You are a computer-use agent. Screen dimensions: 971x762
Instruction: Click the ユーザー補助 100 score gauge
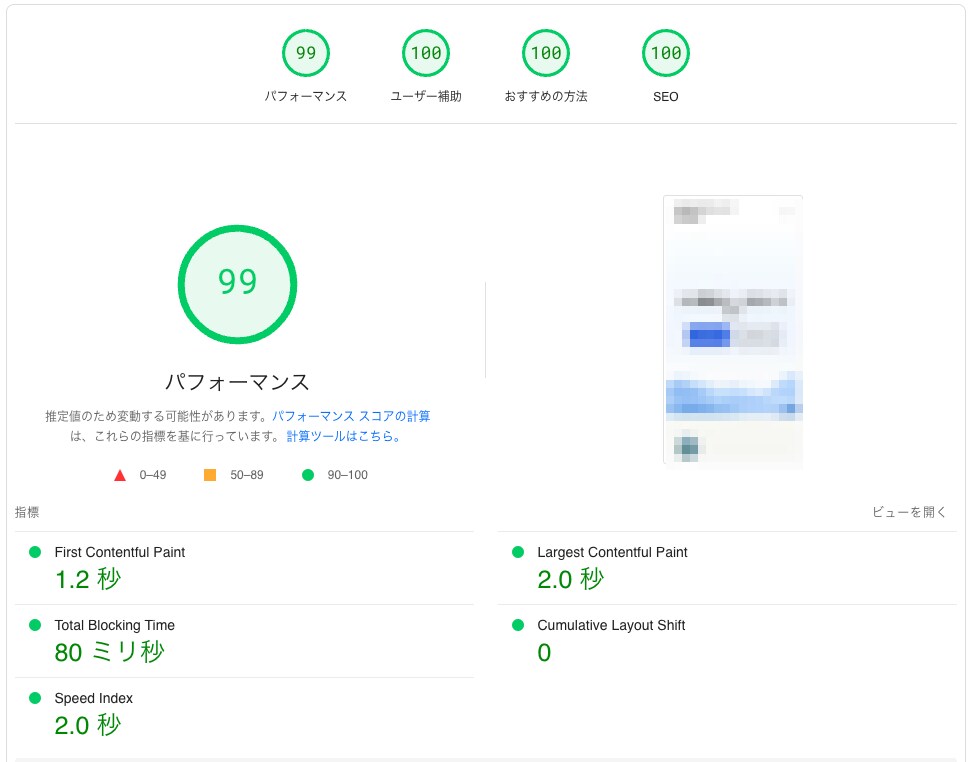(426, 53)
